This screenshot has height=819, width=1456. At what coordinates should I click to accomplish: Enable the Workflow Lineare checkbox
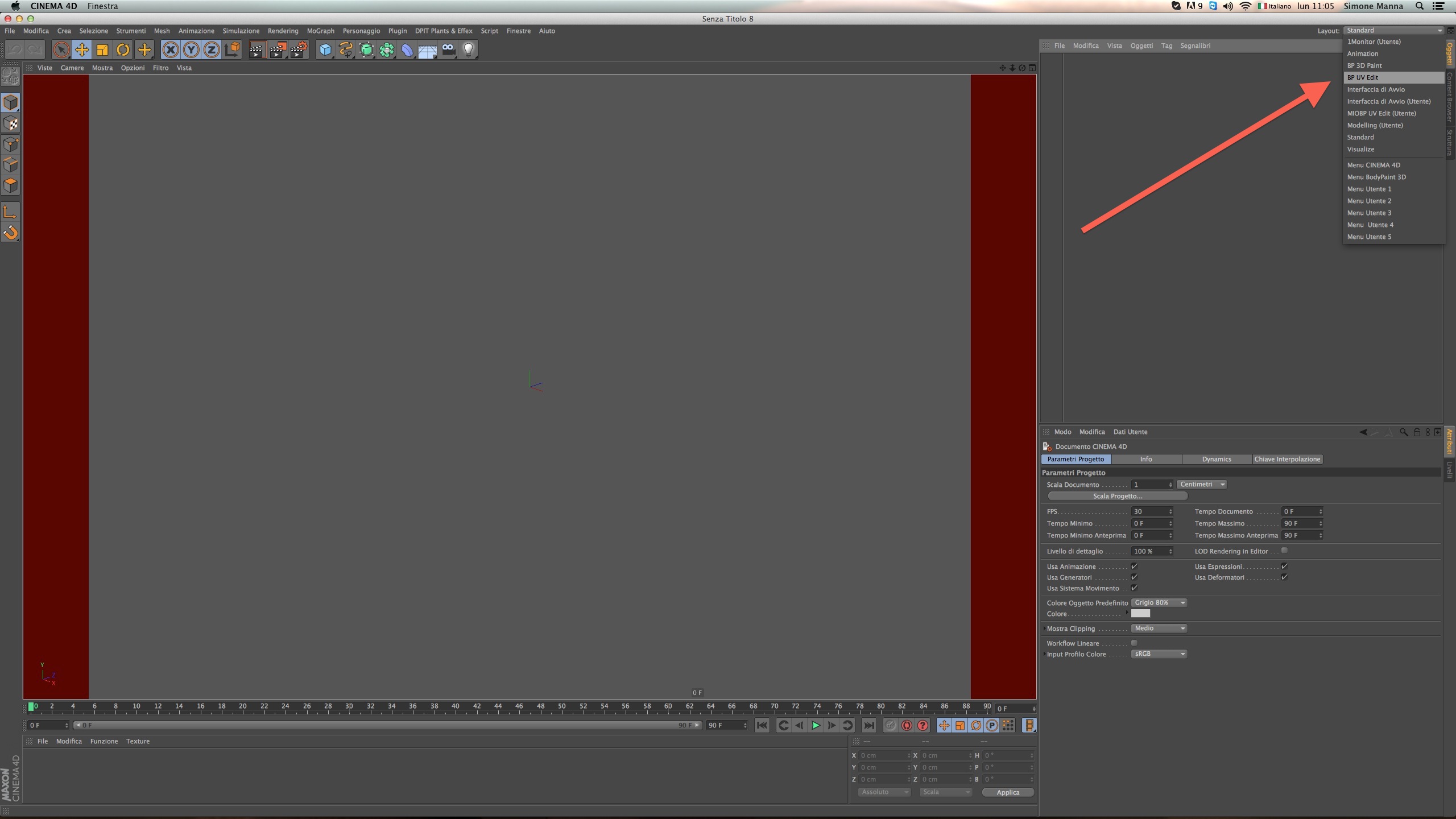(1134, 643)
